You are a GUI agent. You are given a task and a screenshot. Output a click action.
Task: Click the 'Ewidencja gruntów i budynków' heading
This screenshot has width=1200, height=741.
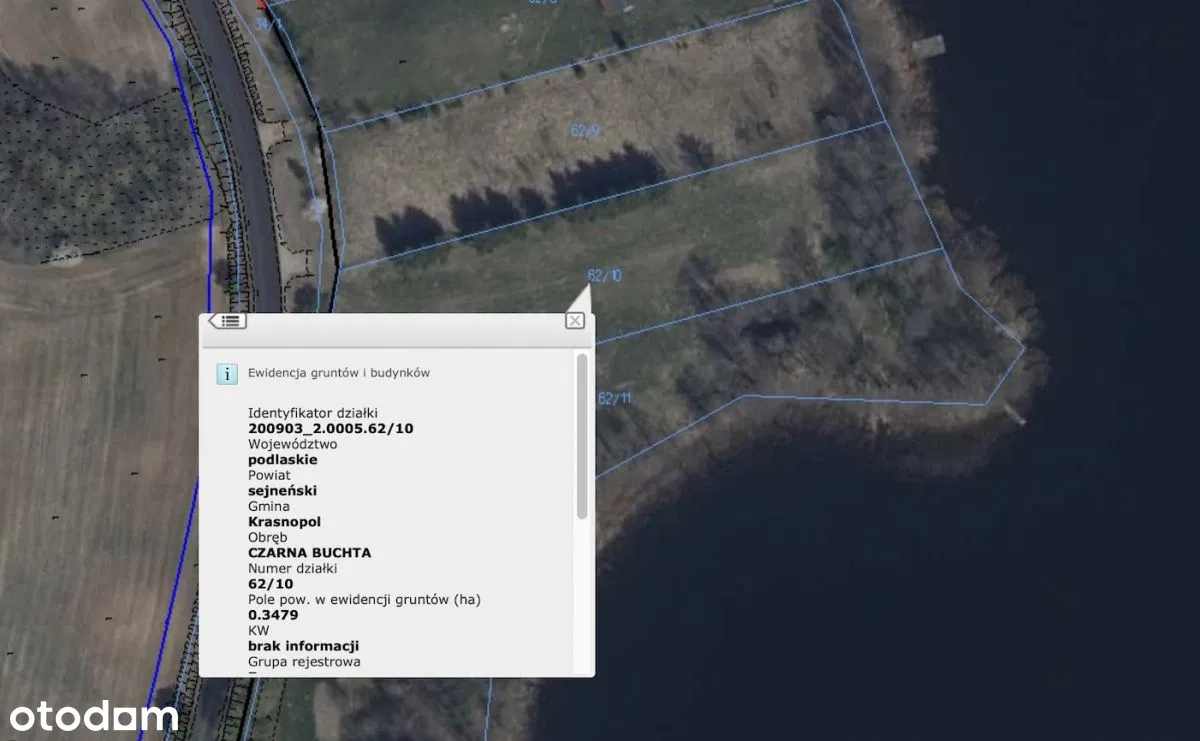338,373
